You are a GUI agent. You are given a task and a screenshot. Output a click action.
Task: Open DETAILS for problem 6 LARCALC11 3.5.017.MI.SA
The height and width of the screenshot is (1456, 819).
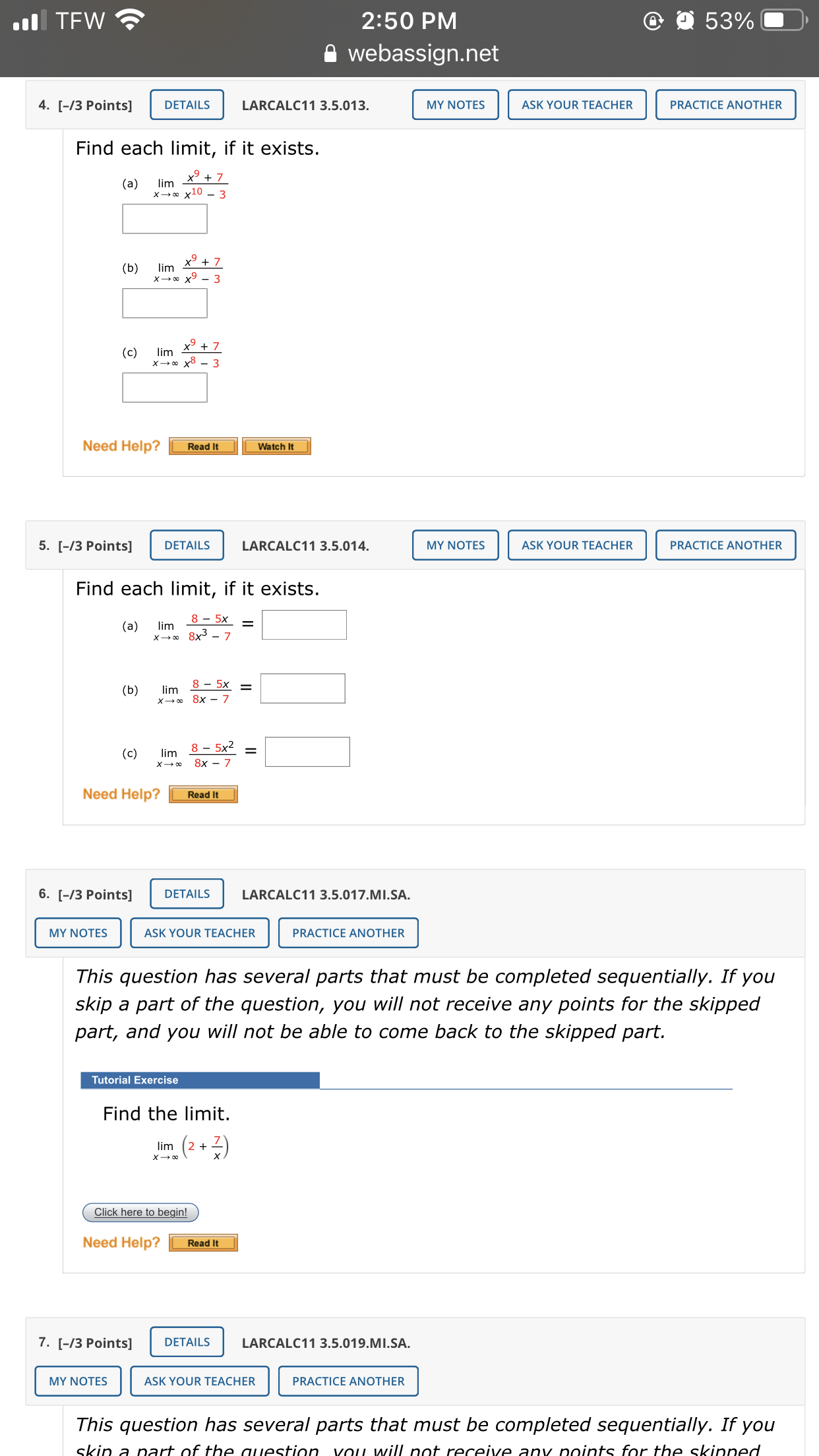pos(186,894)
